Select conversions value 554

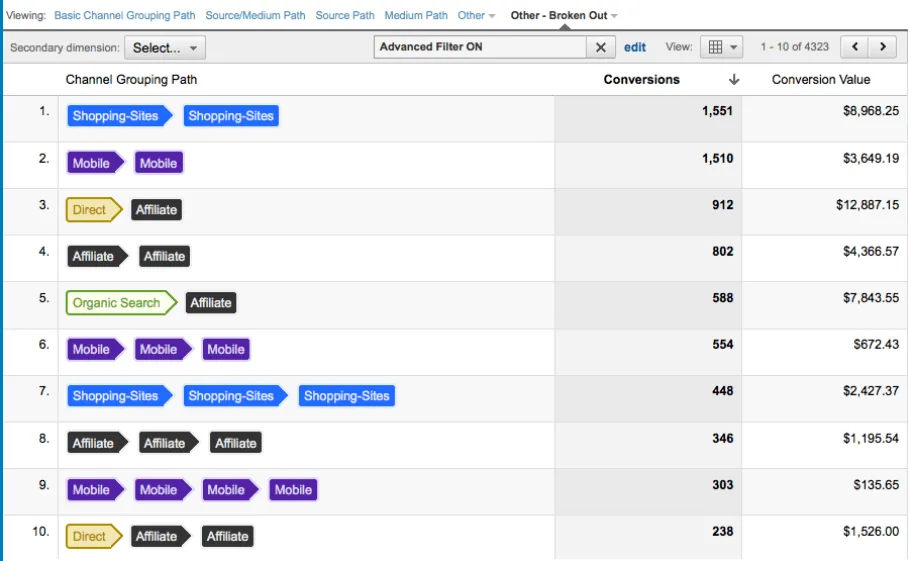pos(723,344)
